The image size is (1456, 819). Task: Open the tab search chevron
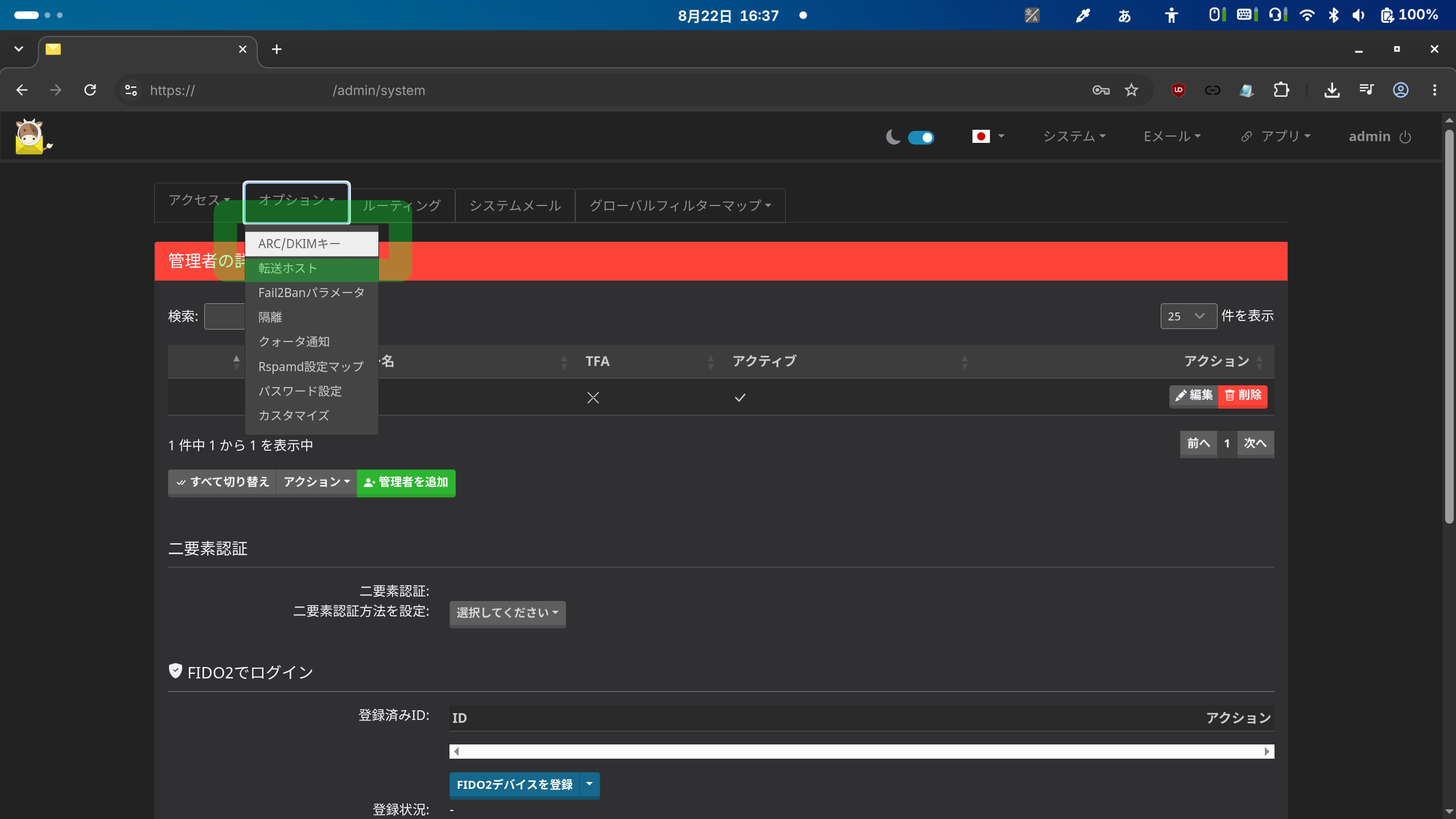19,49
